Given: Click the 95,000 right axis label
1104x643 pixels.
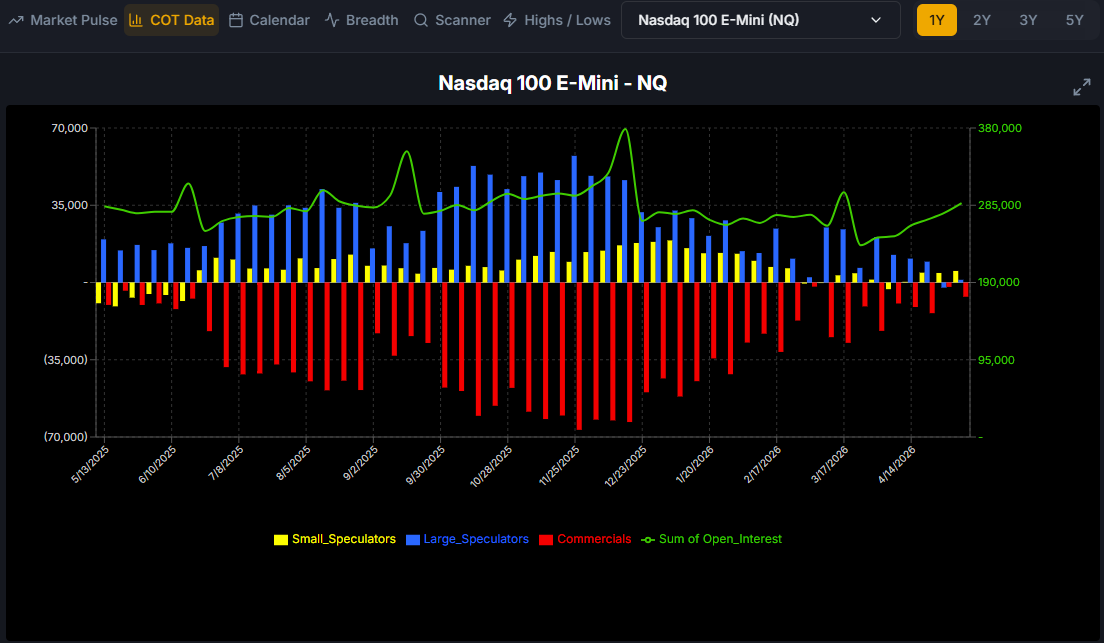Looking at the screenshot, I should click(x=997, y=360).
